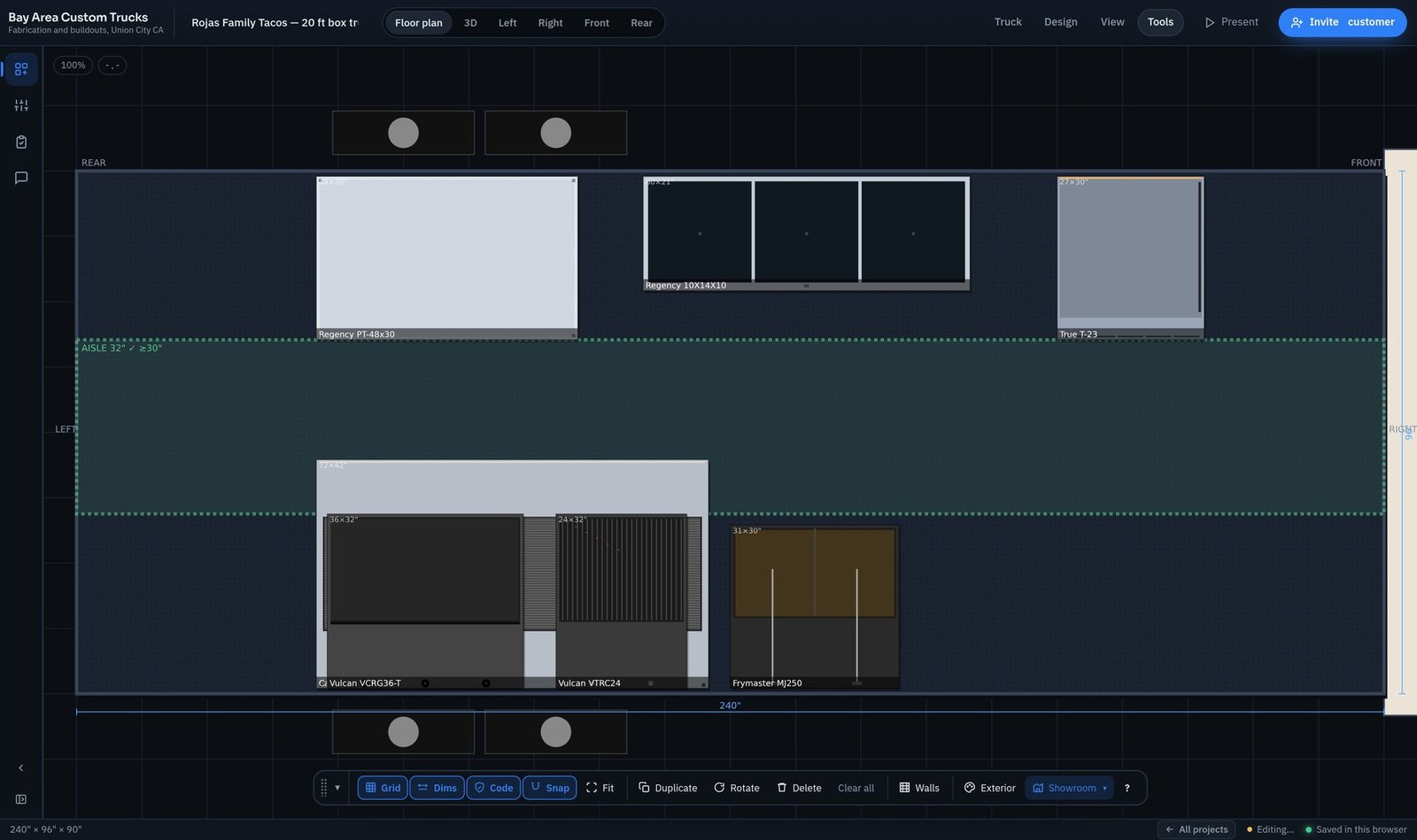The width and height of the screenshot is (1417, 840).
Task: Open the equipment catalog sidebar icon
Action: click(x=21, y=69)
